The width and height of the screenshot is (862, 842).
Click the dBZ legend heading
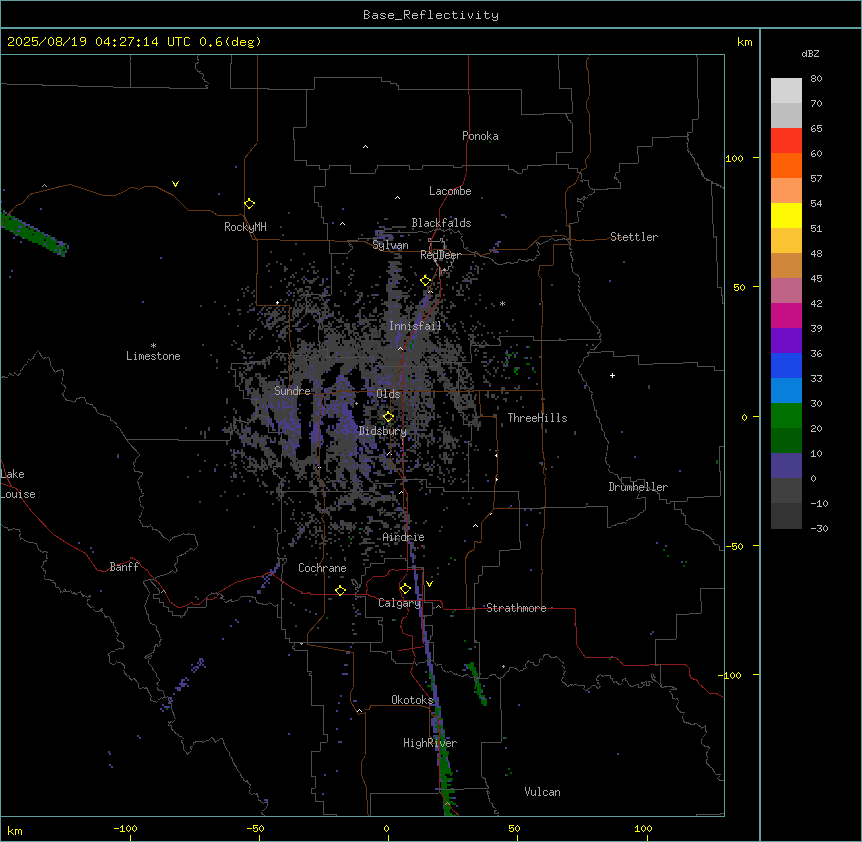[x=810, y=54]
